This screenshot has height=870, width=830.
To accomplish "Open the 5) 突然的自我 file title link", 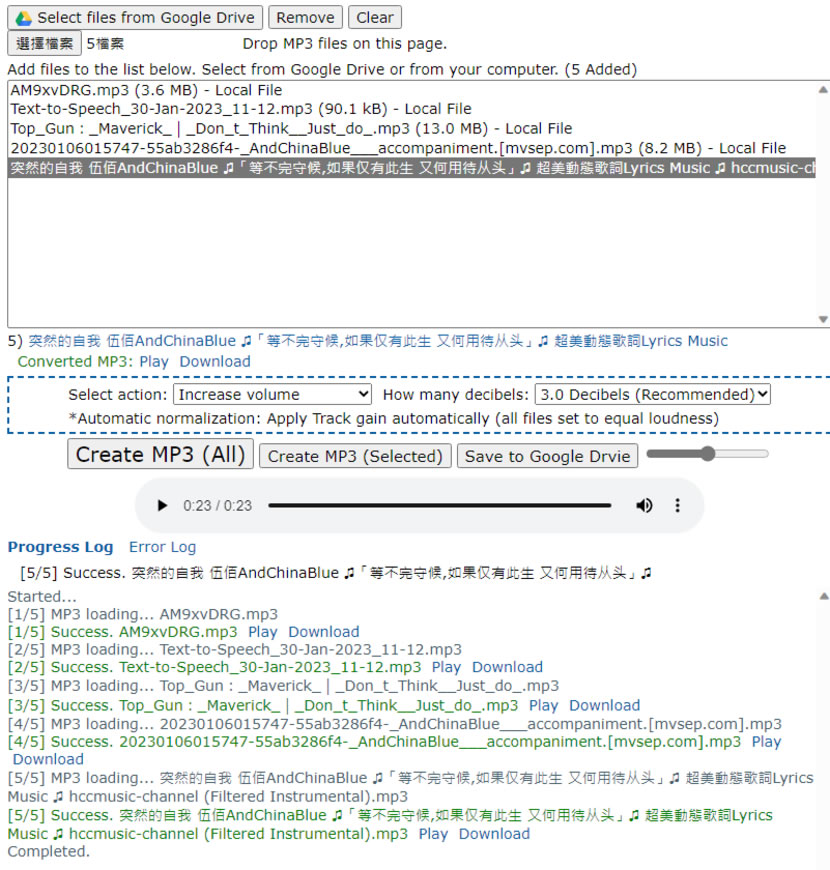I will click(x=377, y=341).
